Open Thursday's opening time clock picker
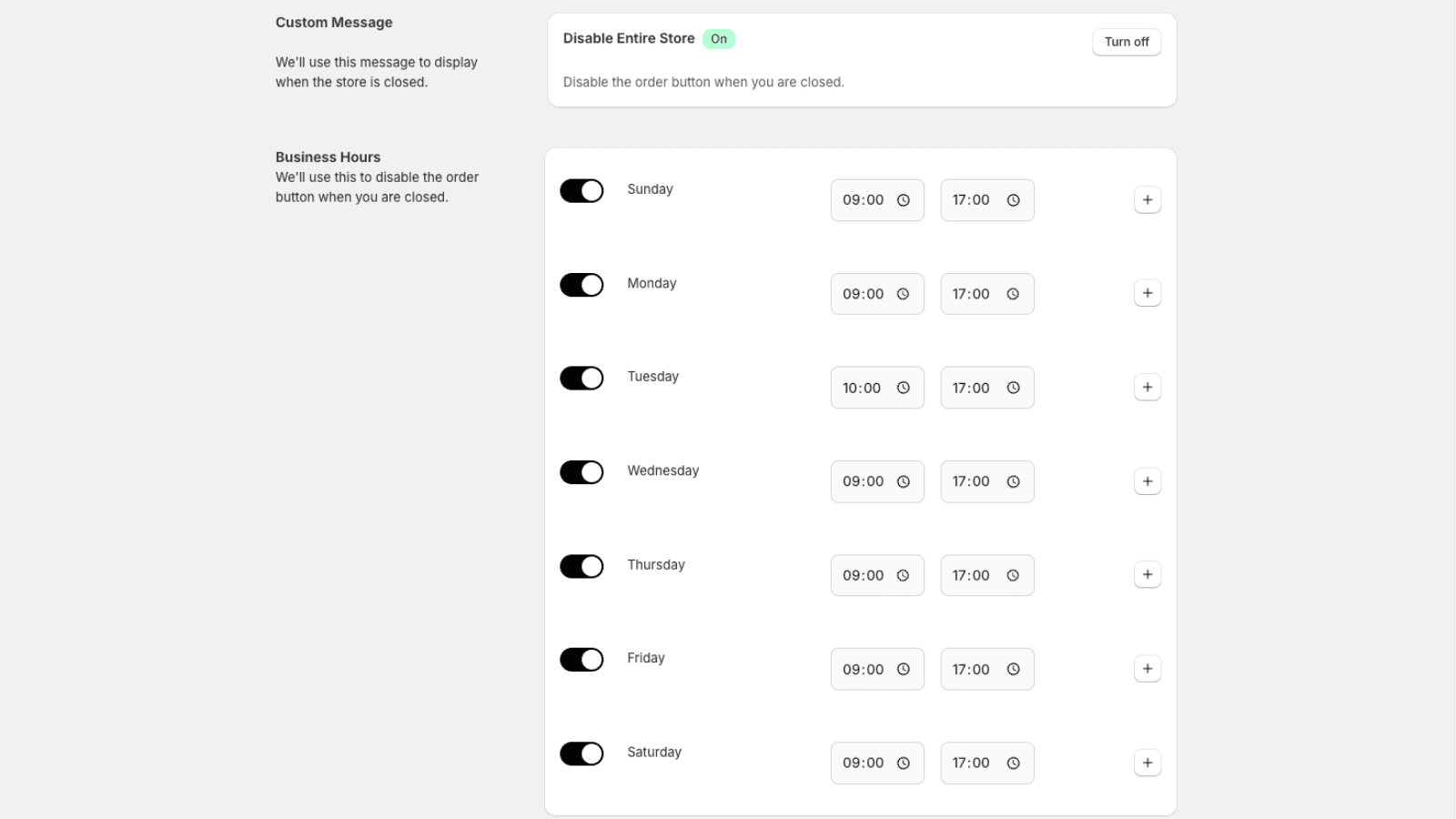The image size is (1456, 819). pos(902,575)
